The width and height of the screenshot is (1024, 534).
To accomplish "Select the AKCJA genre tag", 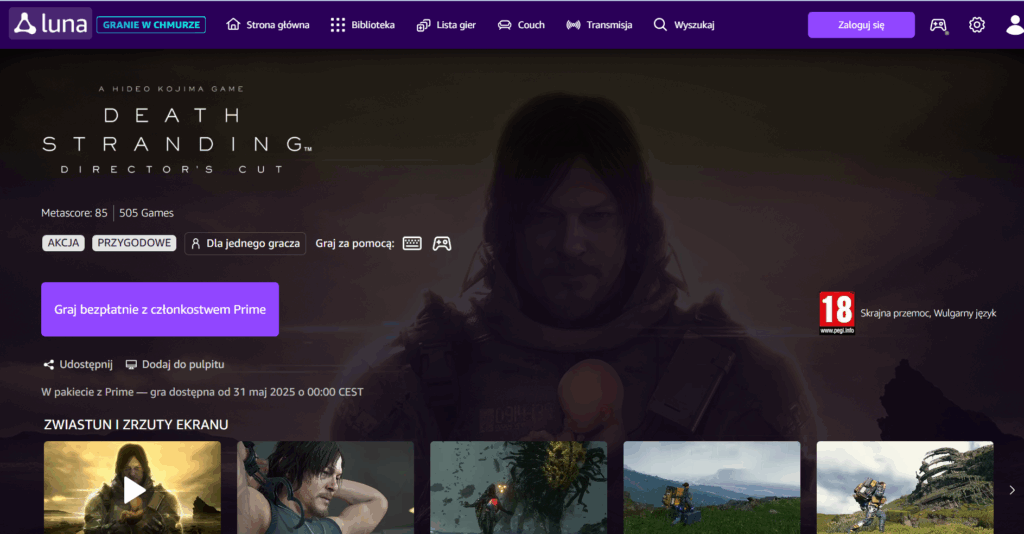I will (x=63, y=243).
